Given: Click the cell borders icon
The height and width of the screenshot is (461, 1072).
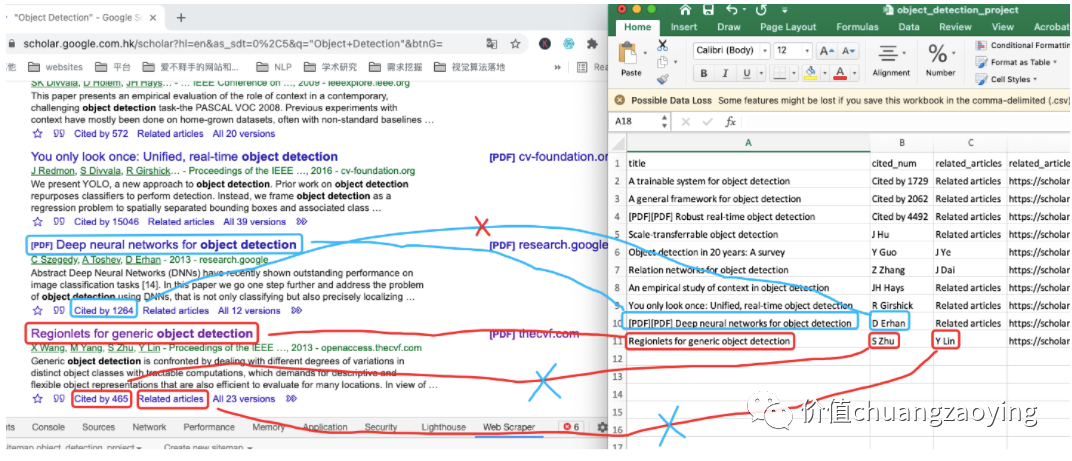Looking at the screenshot, I should click(777, 73).
